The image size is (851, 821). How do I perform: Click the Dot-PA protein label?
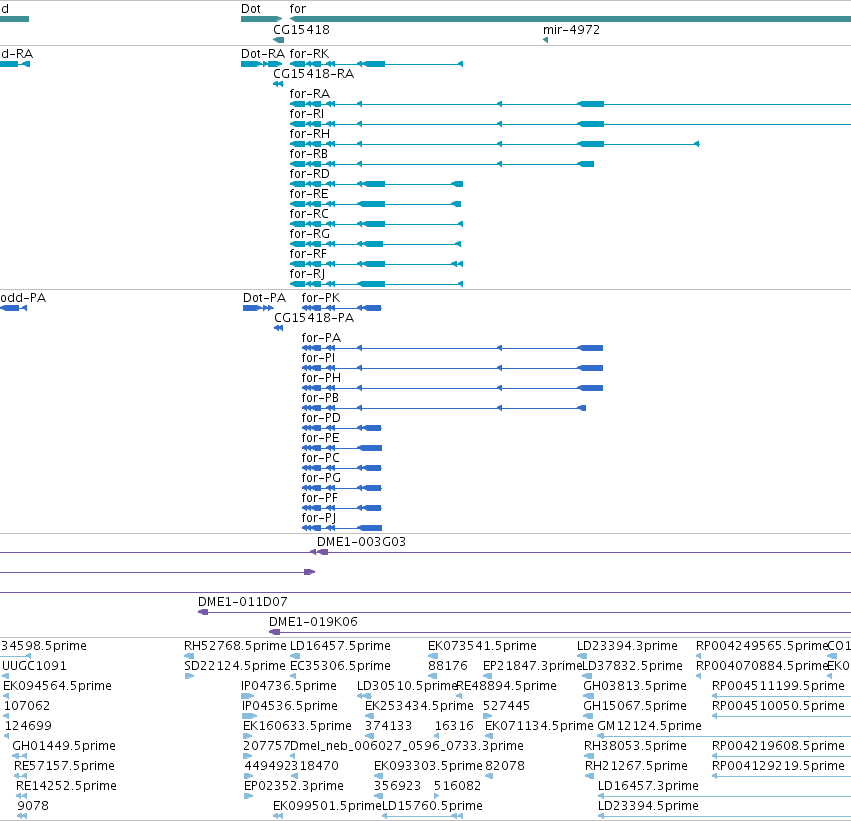tap(264, 298)
